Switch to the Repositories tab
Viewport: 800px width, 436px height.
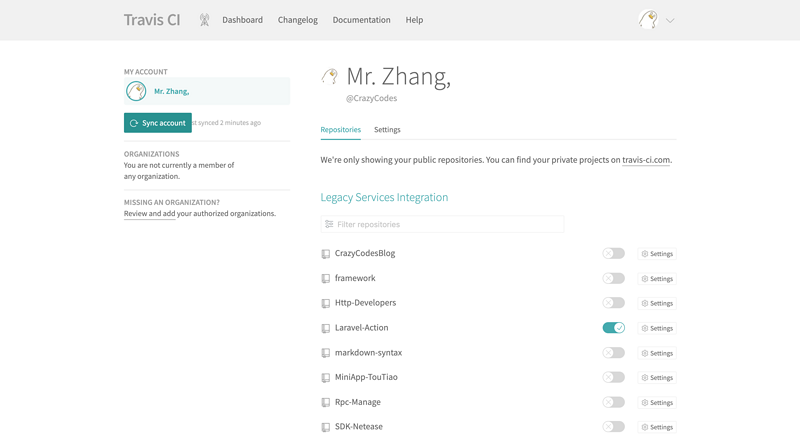(x=340, y=130)
